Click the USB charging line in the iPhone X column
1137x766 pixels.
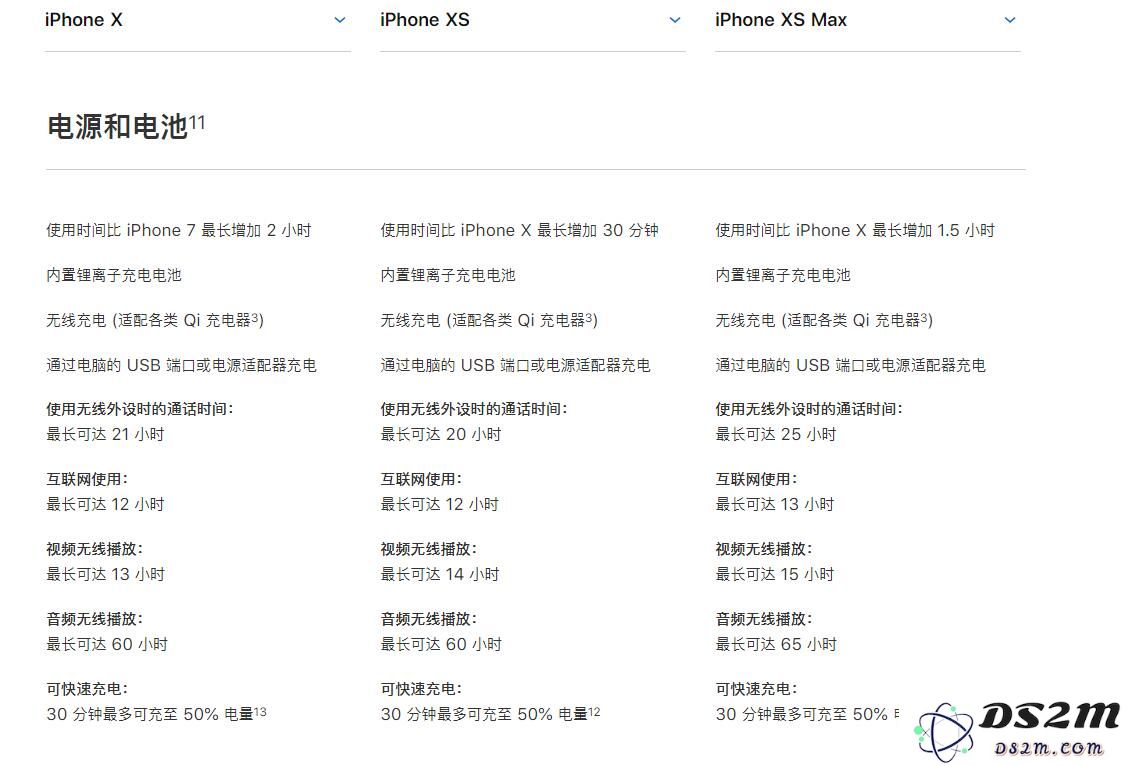pos(181,365)
